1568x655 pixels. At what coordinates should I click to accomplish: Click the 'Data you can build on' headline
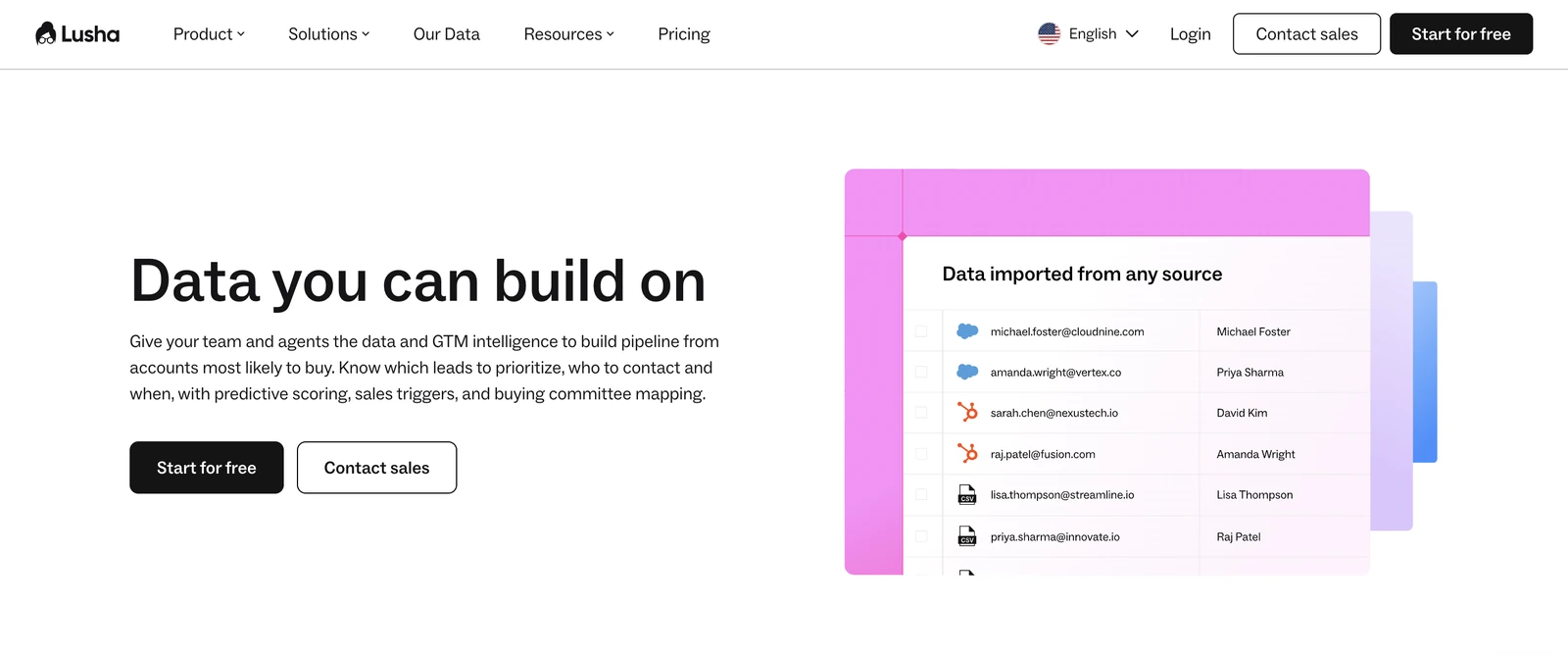click(x=417, y=281)
